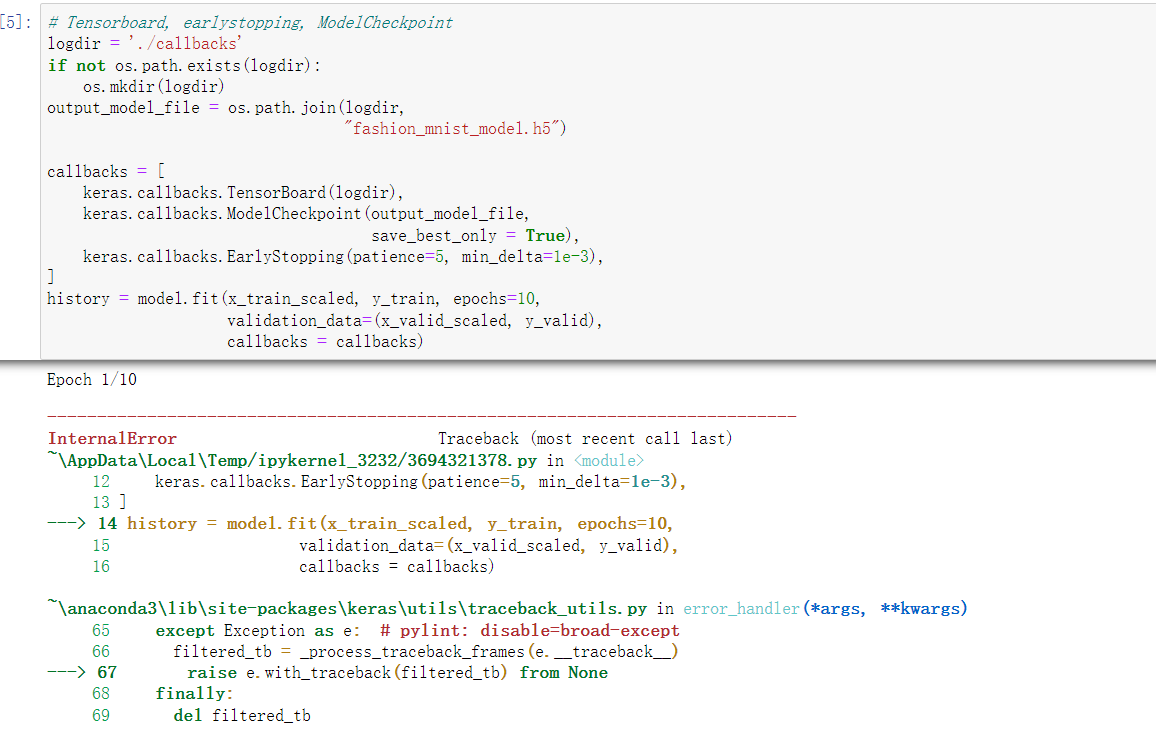Click the arrow-marked traceback line 14
The width and height of the screenshot is (1156, 747).
pyautogui.click(x=360, y=524)
